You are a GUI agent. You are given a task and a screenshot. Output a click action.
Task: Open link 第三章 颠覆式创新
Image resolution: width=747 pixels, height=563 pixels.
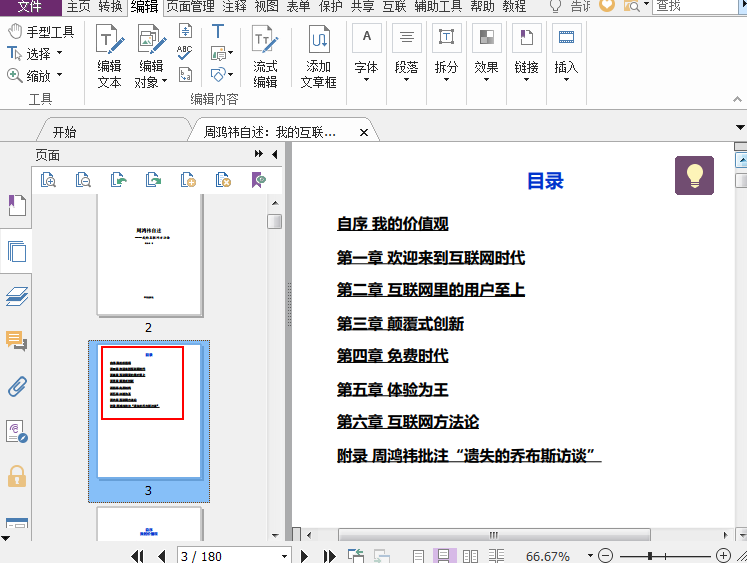[x=400, y=323]
